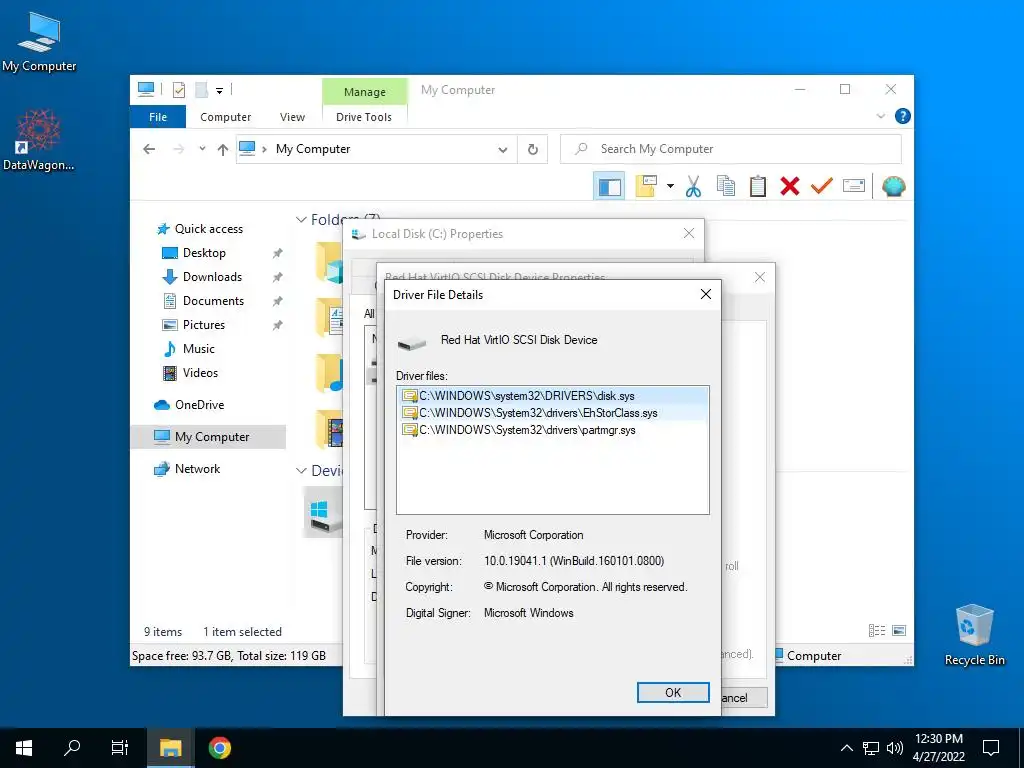
Task: Click the red X Delete toolbar icon
Action: point(790,187)
